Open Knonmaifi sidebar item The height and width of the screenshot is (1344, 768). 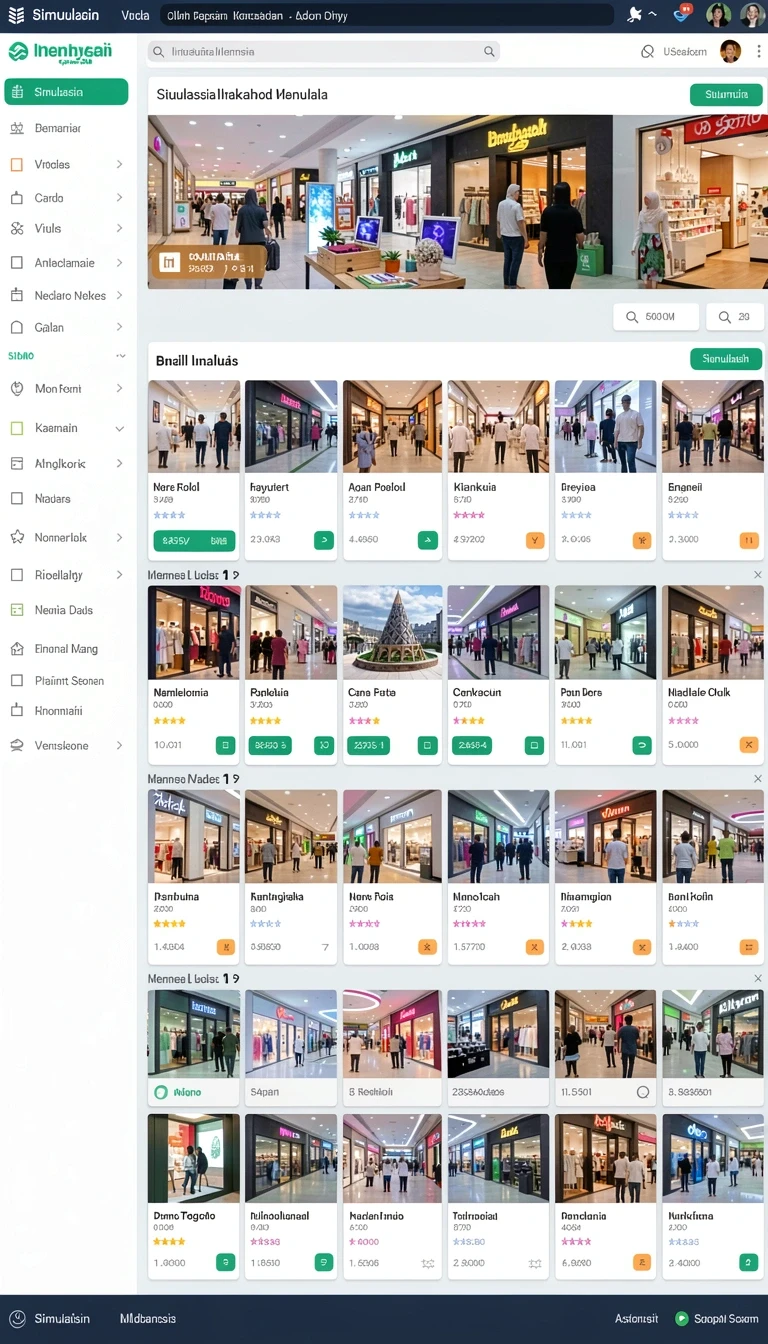coord(58,711)
